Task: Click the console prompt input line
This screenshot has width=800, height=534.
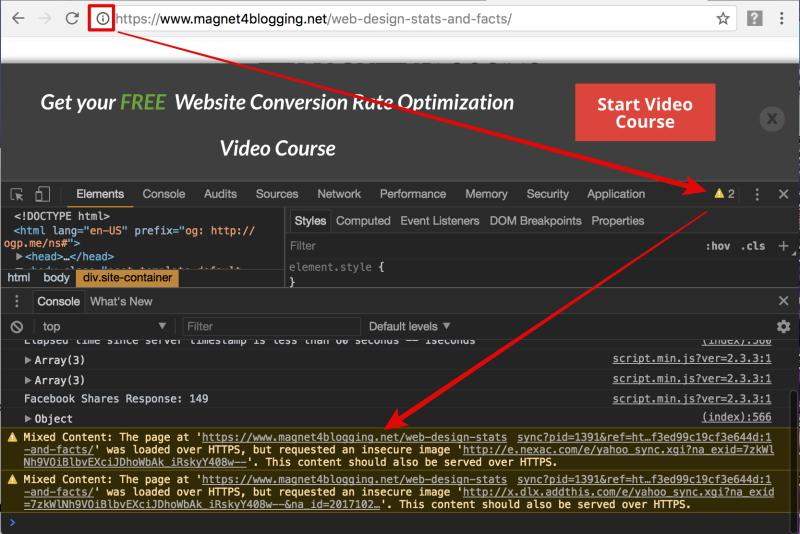Action: point(398,523)
